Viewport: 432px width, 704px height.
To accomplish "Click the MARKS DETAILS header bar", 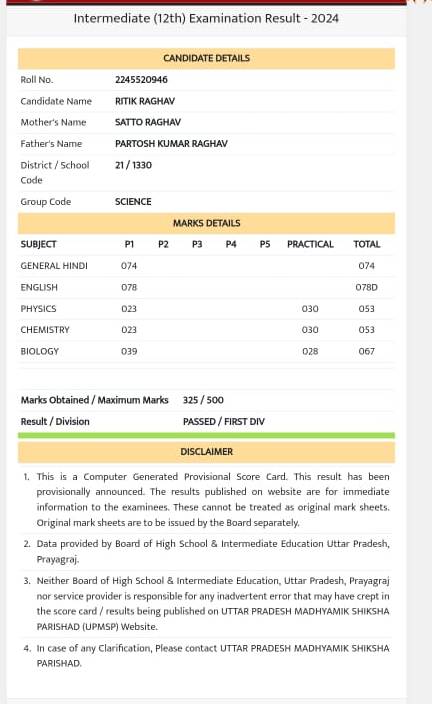I will [x=206, y=223].
